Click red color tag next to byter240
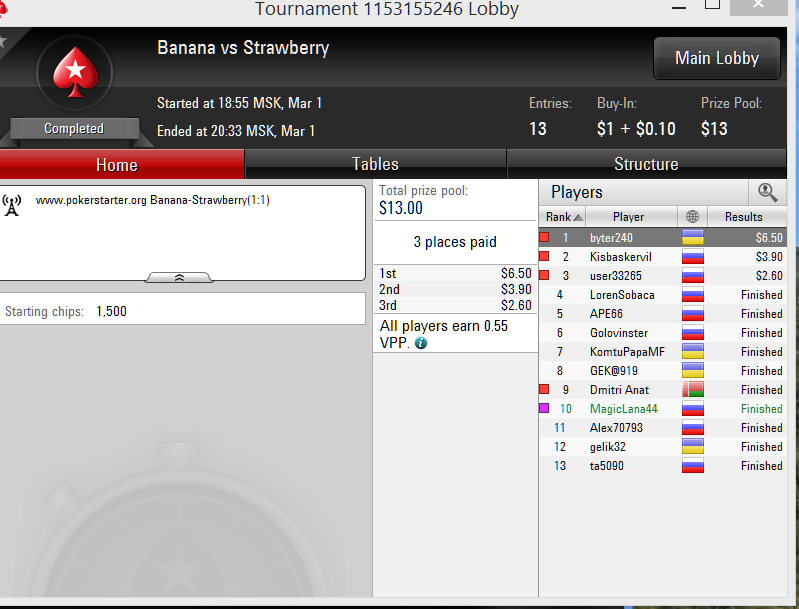The width and height of the screenshot is (799, 609). [544, 237]
